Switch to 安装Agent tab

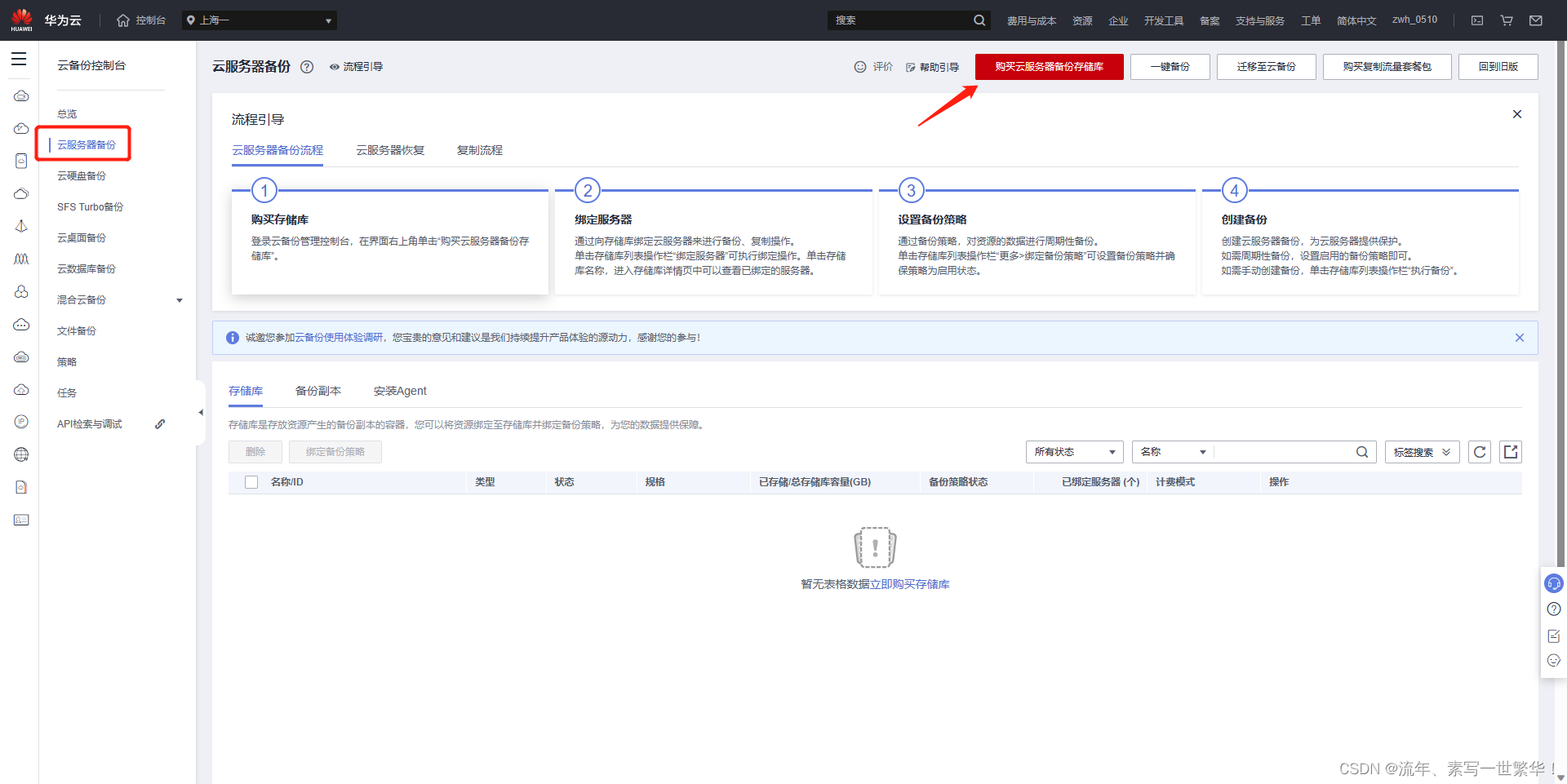pos(400,392)
